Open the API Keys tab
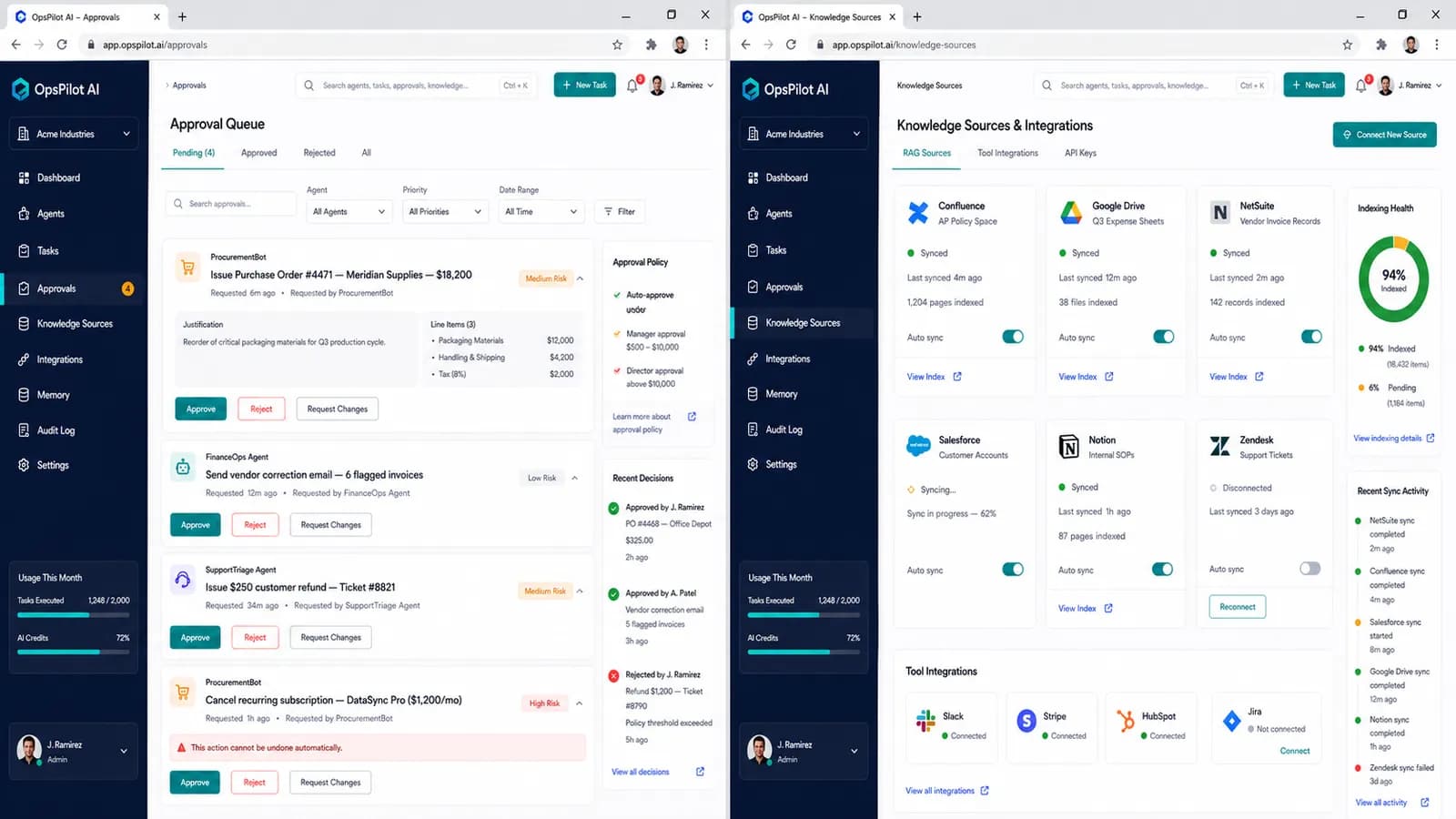The height and width of the screenshot is (819, 1456). [x=1081, y=153]
